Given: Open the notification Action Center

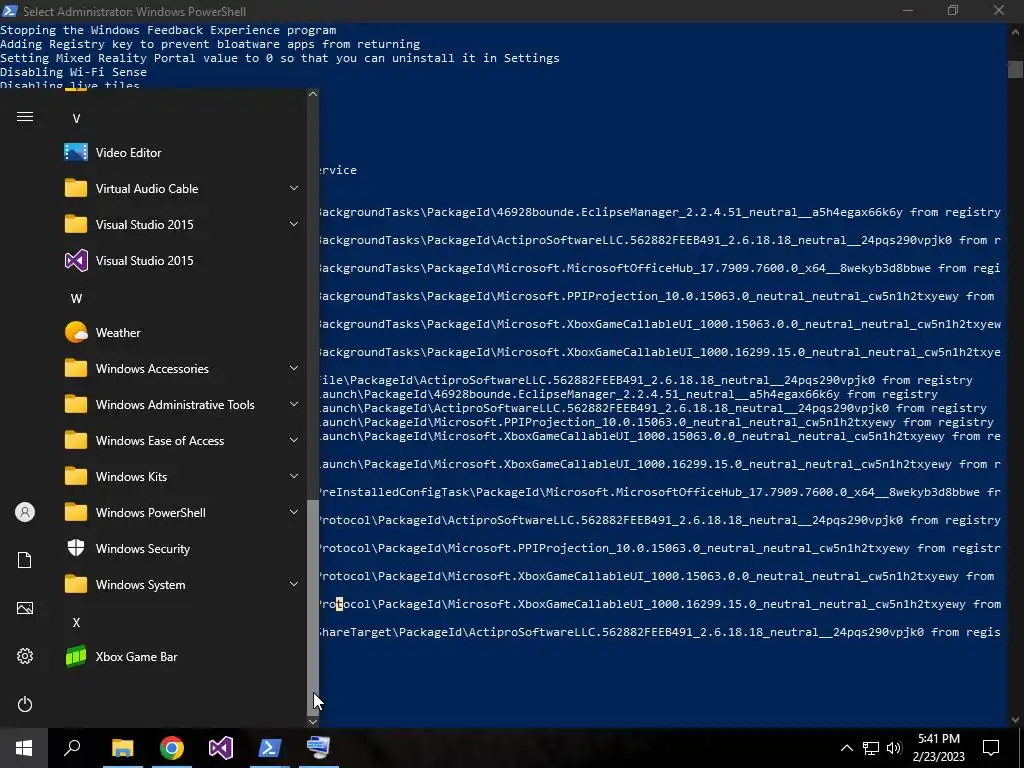Looking at the screenshot, I should click(991, 748).
